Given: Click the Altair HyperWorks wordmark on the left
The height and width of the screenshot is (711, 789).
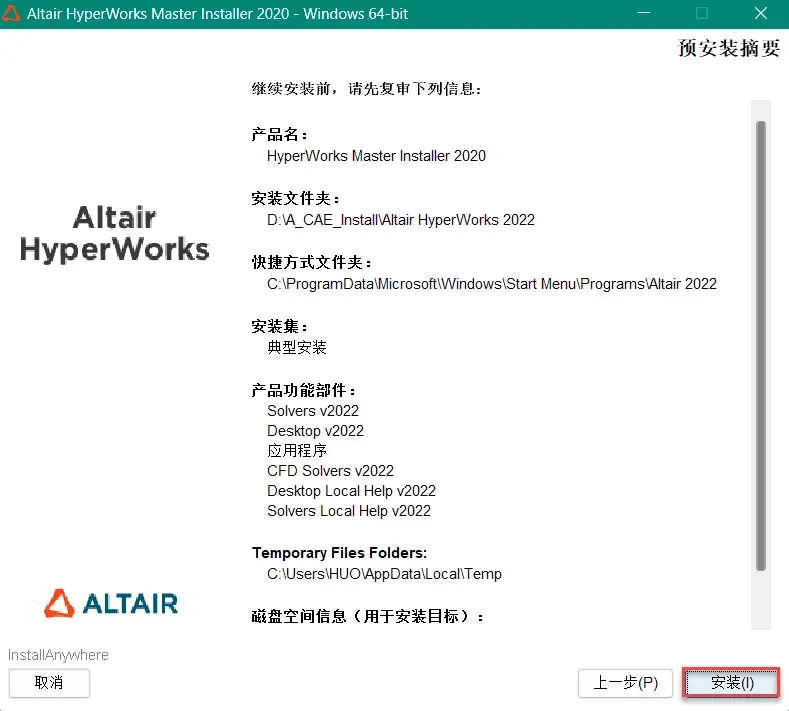Looking at the screenshot, I should (x=115, y=234).
